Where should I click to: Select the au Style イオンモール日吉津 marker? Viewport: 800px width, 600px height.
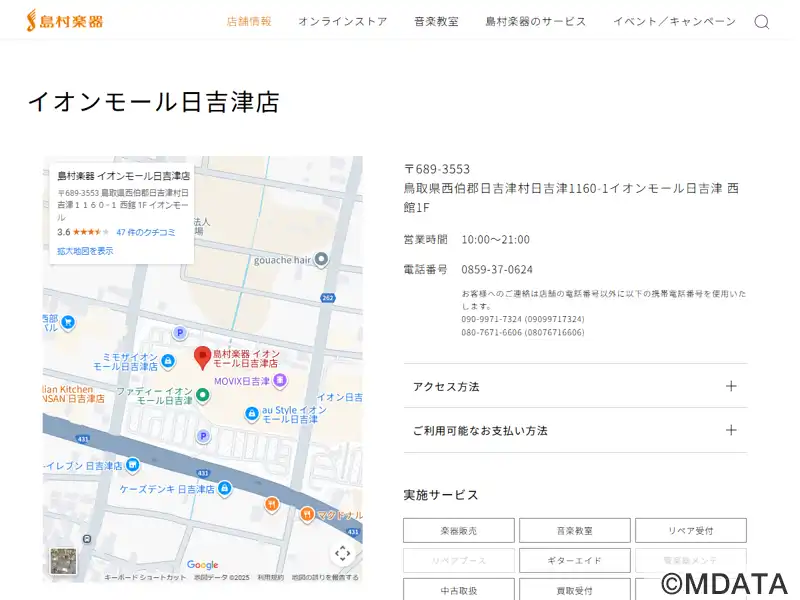[x=251, y=414]
